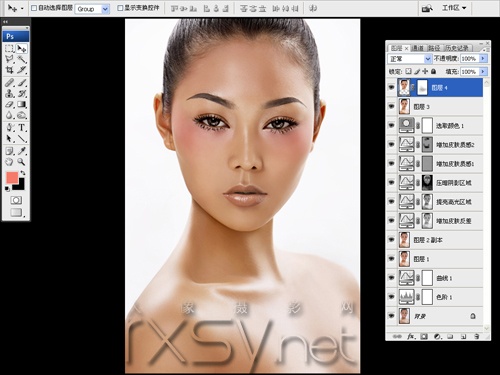
Task: Select the Blur tool
Action: pos(10,115)
